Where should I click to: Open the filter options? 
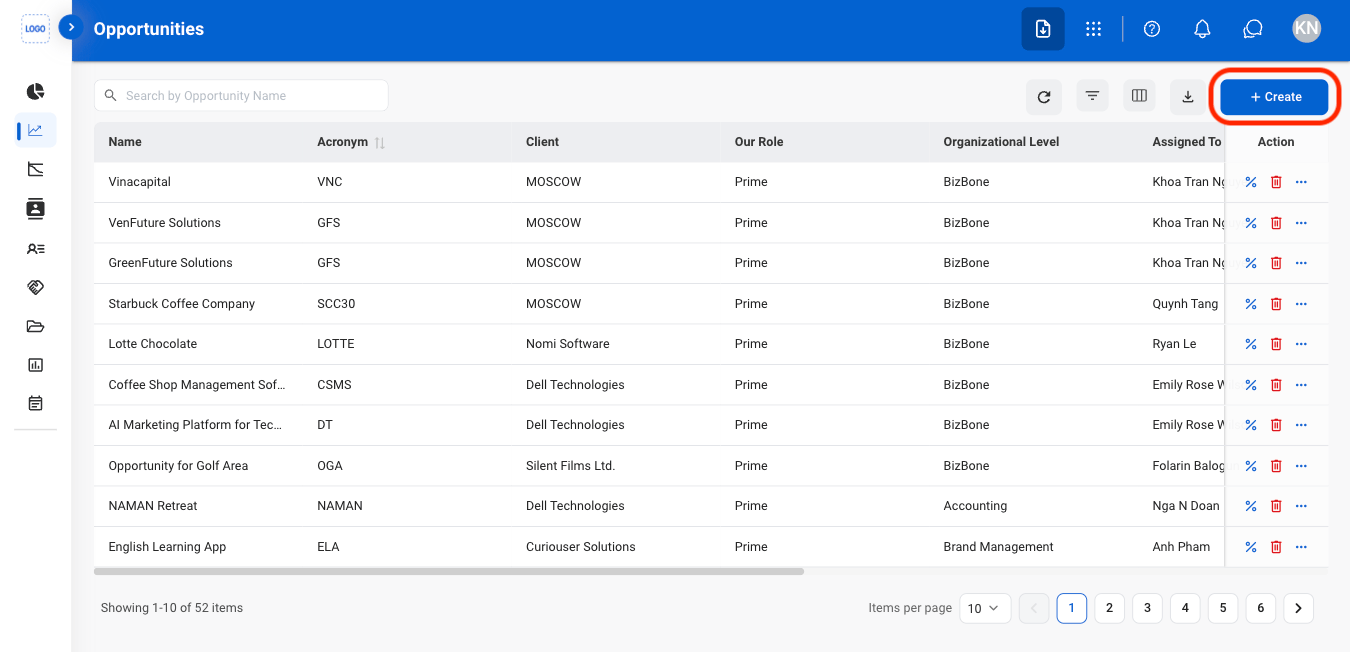[x=1092, y=96]
